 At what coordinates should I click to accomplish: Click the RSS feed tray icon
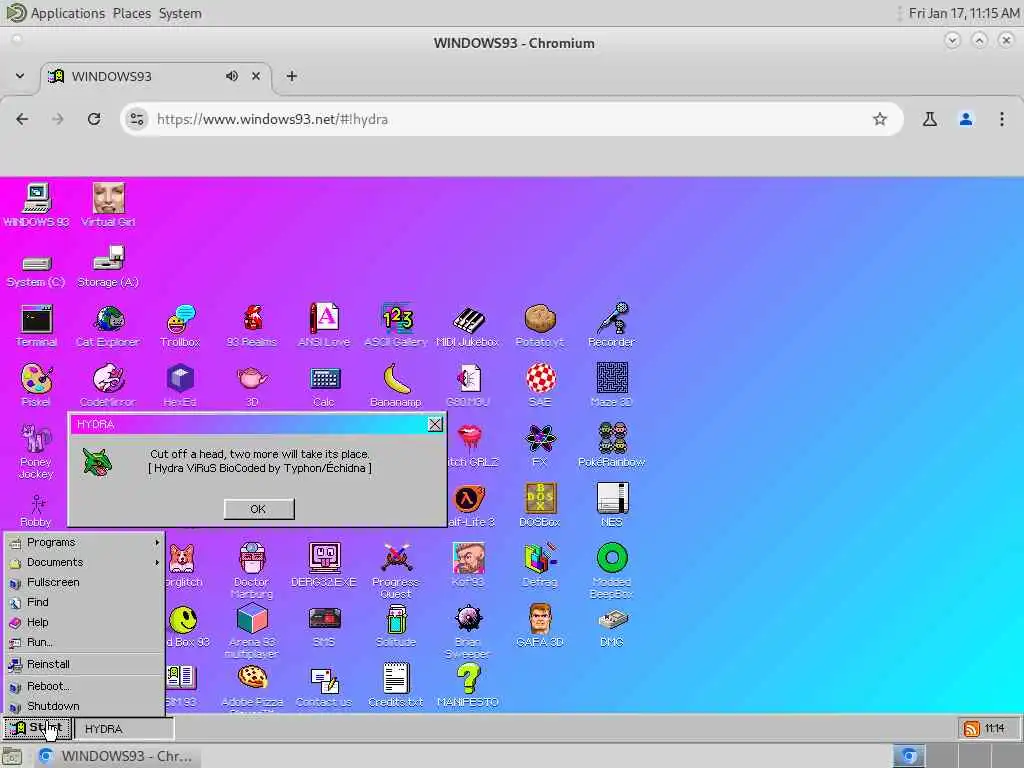(x=972, y=729)
